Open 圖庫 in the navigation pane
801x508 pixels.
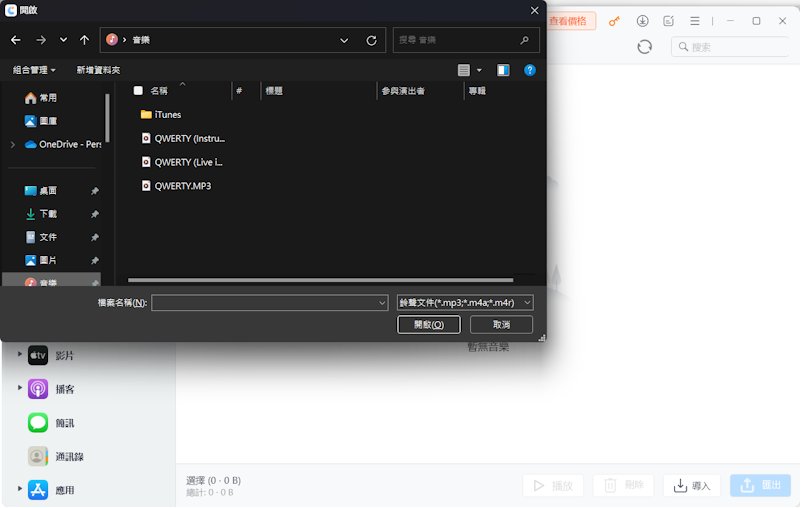[41, 121]
